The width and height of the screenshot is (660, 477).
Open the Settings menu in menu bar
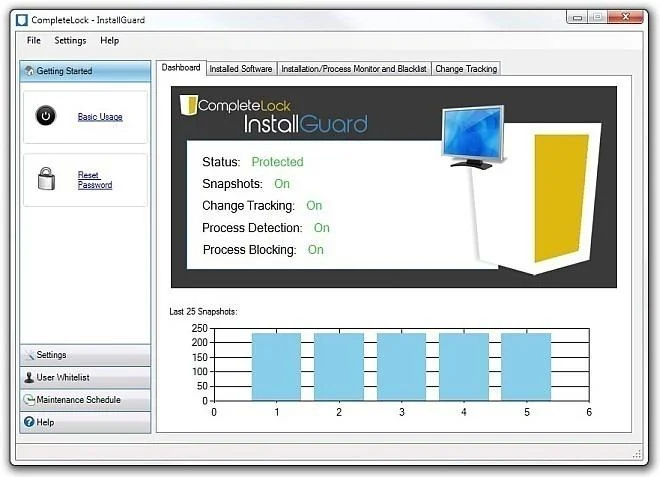[x=70, y=40]
